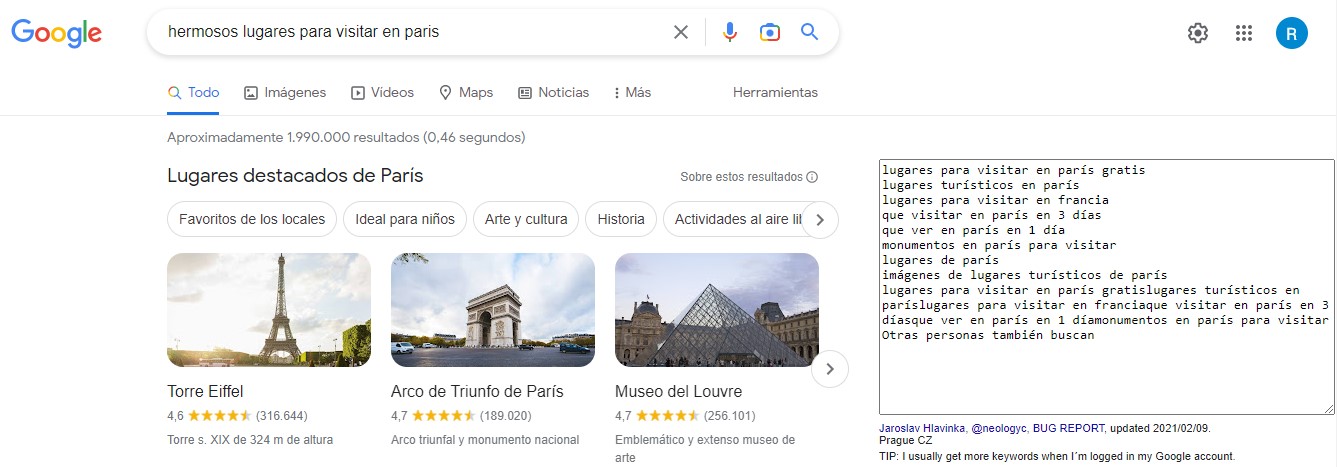The height and width of the screenshot is (467, 1337).
Task: Open the Noticias tab
Action: pyautogui.click(x=553, y=92)
